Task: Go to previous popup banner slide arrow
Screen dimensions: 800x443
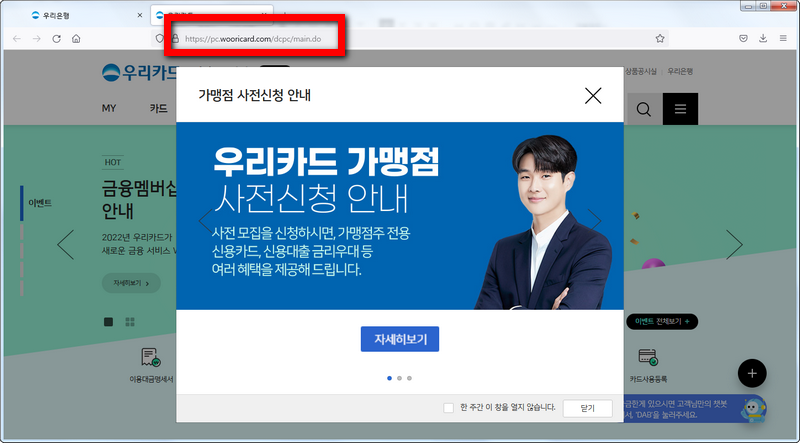Action: (x=205, y=221)
